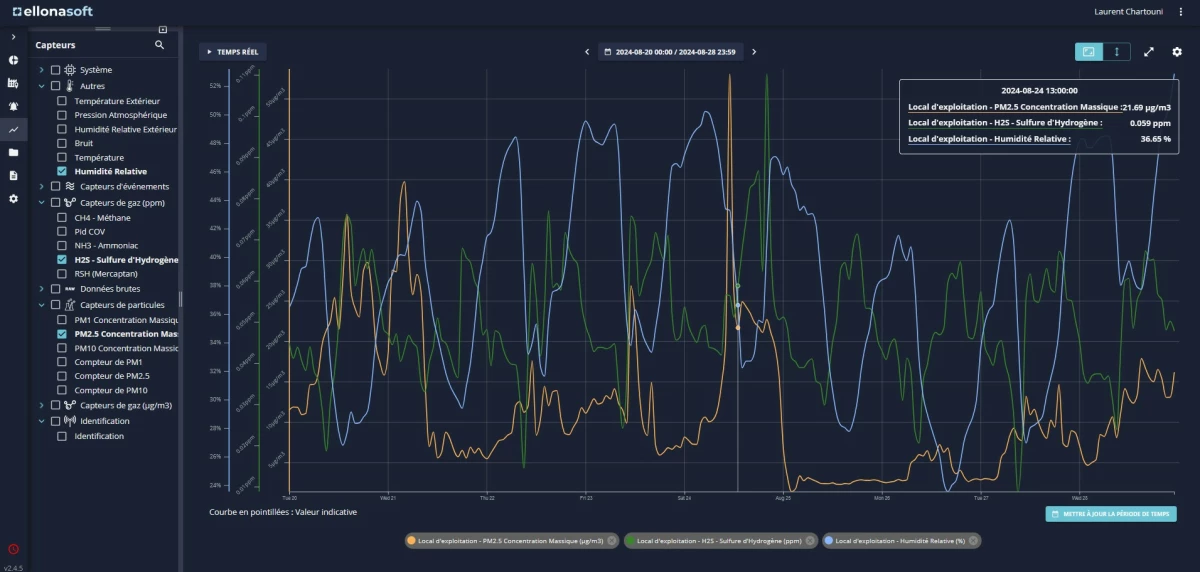Click the search icon in Capteurs panel

pos(160,45)
